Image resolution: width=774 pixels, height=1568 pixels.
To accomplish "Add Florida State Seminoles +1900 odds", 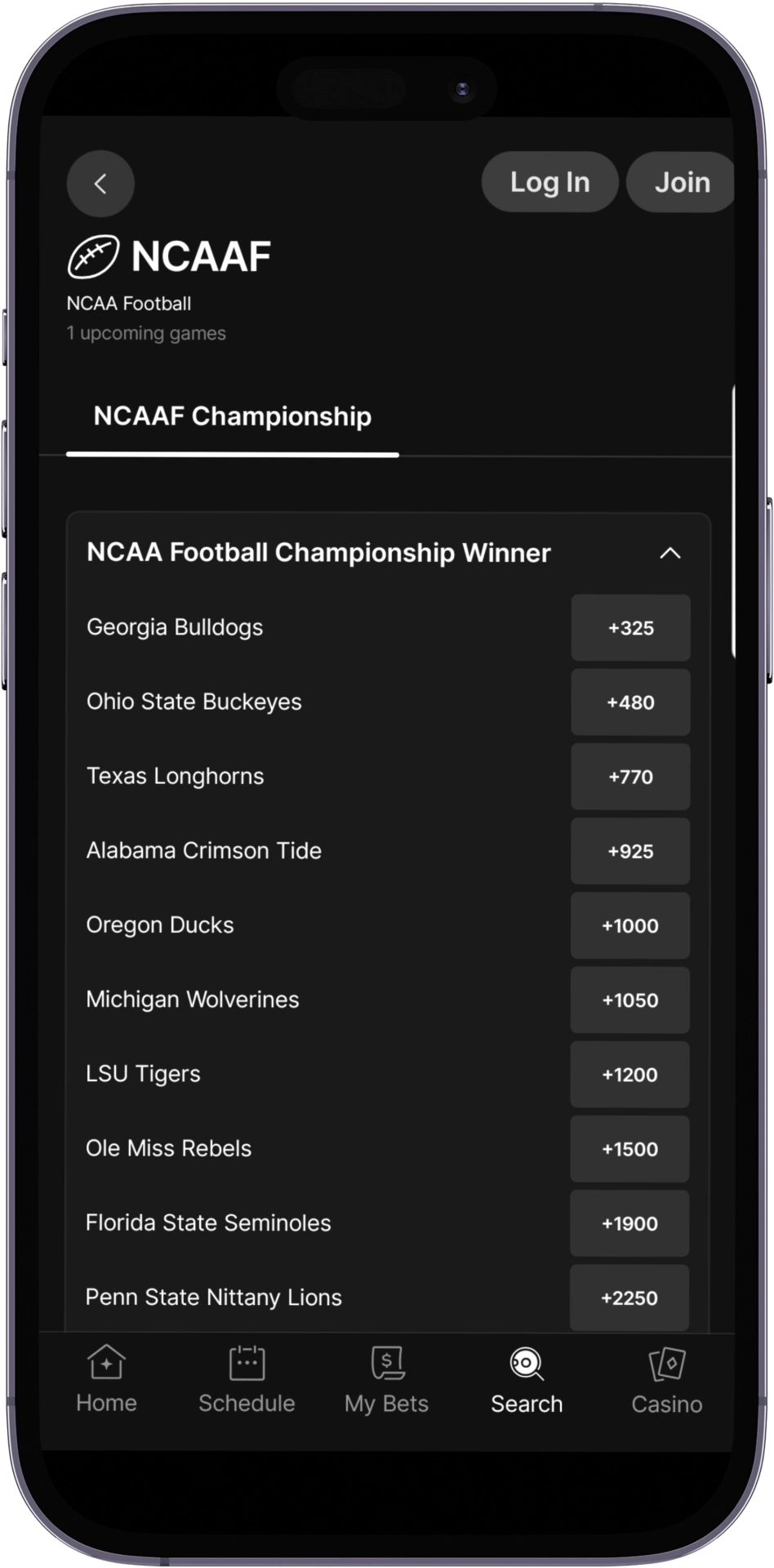I will pos(630,1223).
